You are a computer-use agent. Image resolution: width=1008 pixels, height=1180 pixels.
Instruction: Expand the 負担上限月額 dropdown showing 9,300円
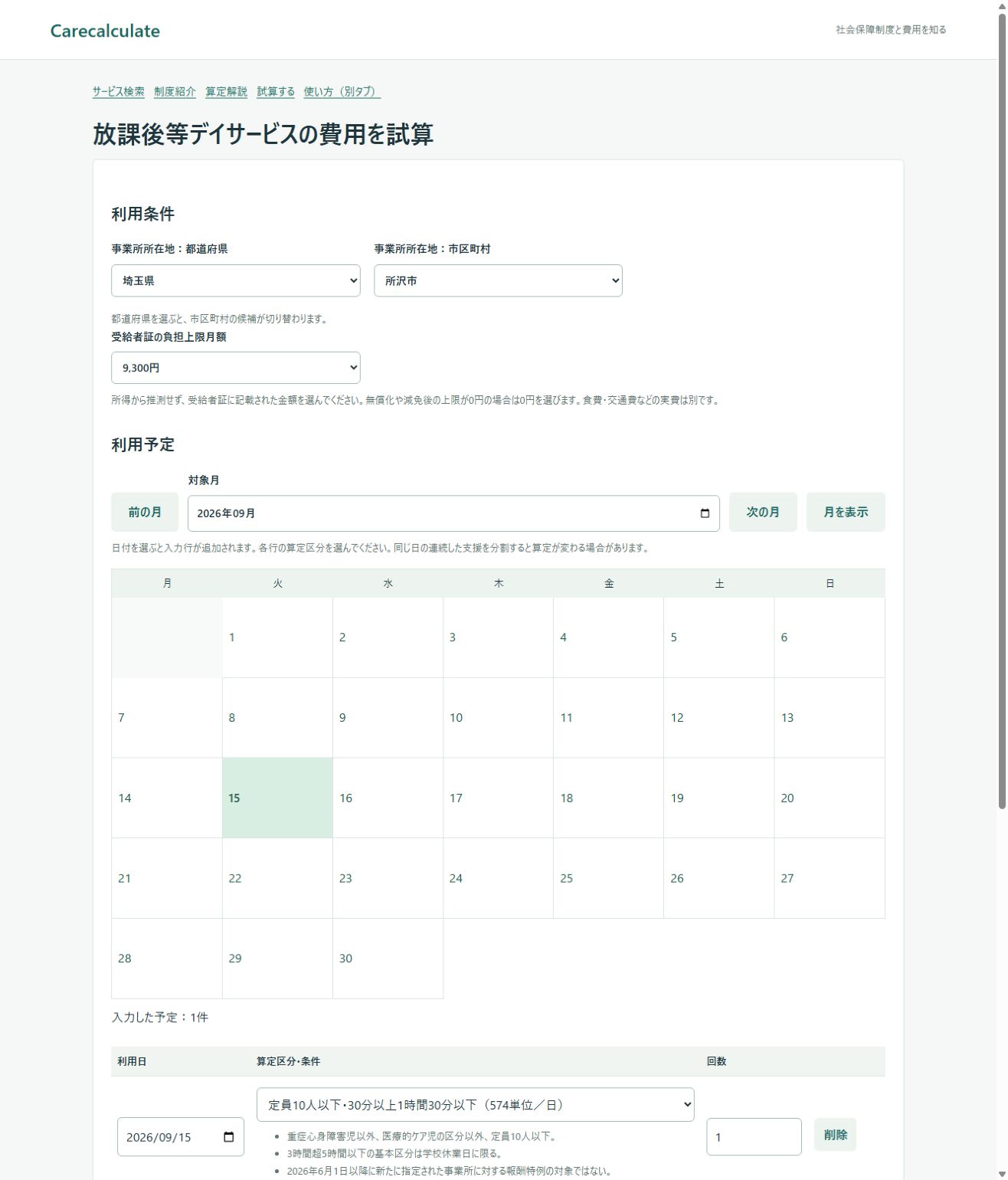(236, 368)
